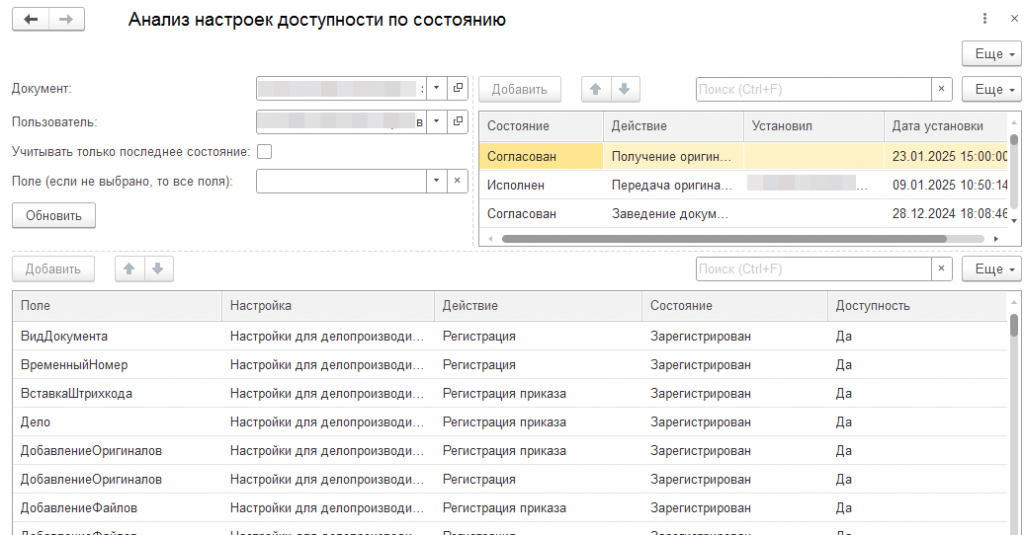Click the Обновить button
Screen dimensions: 1024x535
[x=54, y=215]
